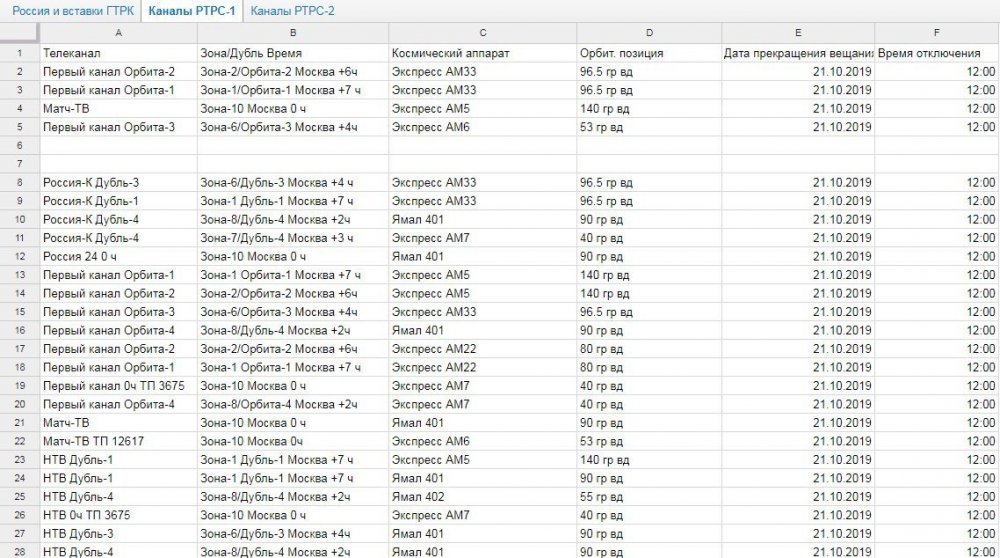Select row 12 by its row number
1000x558 pixels.
(x=19, y=256)
